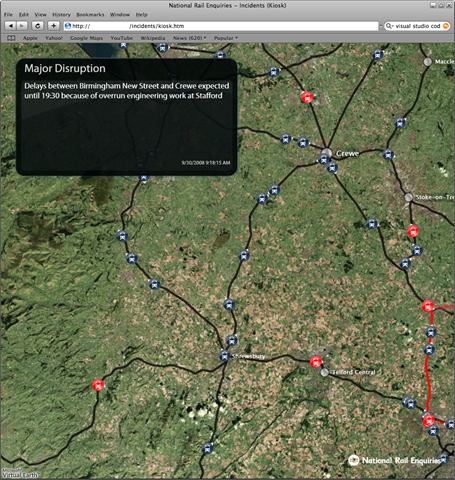Click the Crewe station marker

pyautogui.click(x=327, y=153)
